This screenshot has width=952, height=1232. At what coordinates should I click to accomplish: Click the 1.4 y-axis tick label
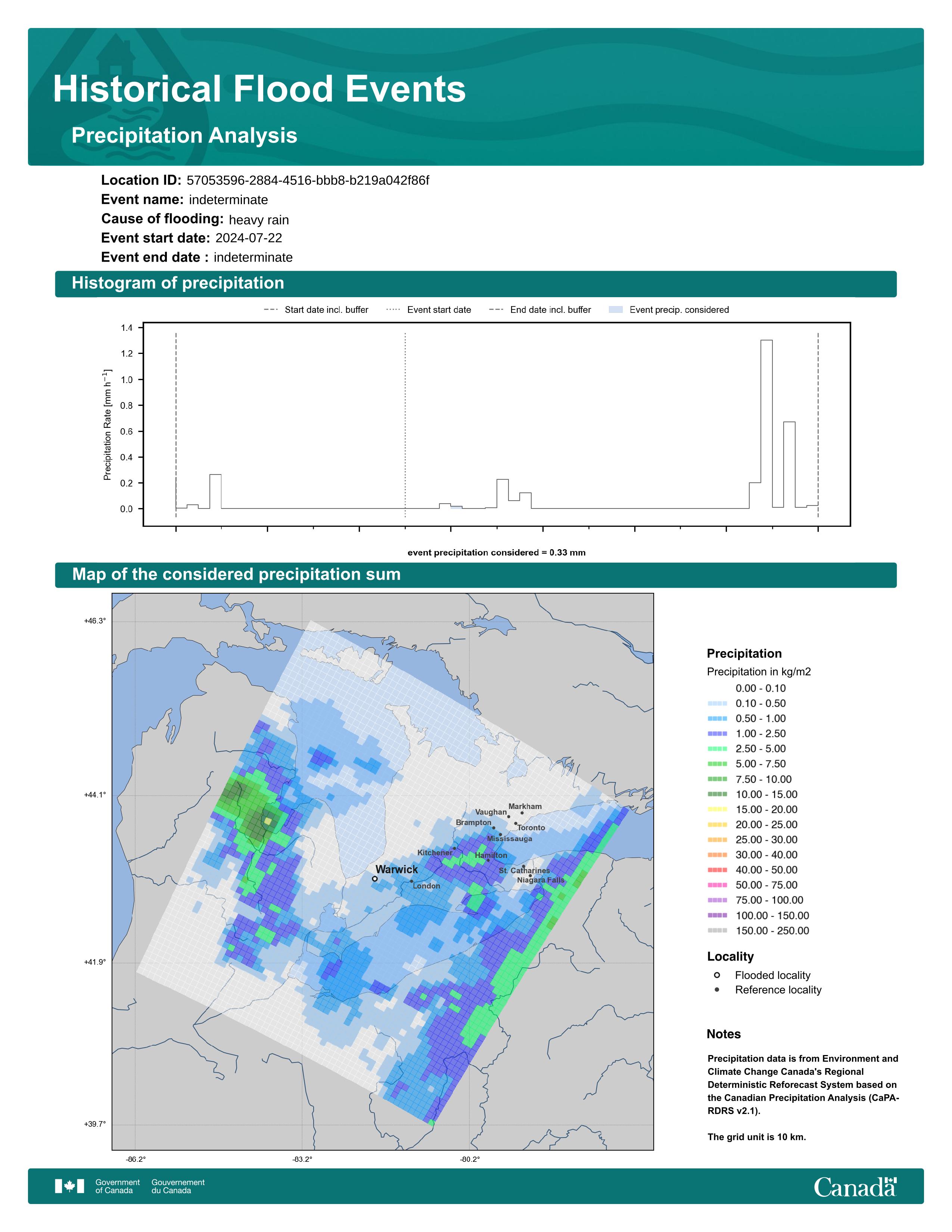pos(127,328)
